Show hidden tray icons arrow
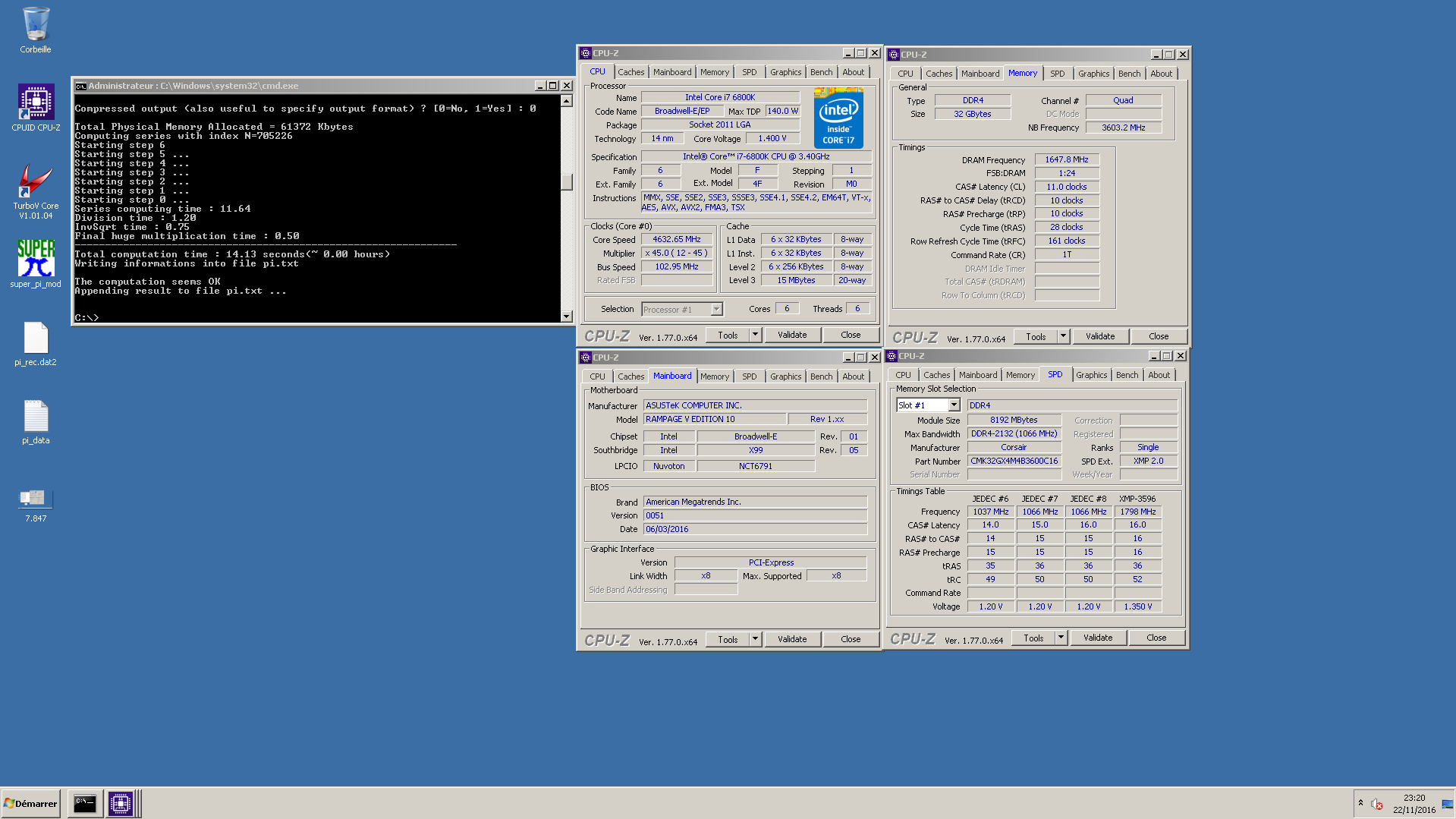 point(1360,803)
